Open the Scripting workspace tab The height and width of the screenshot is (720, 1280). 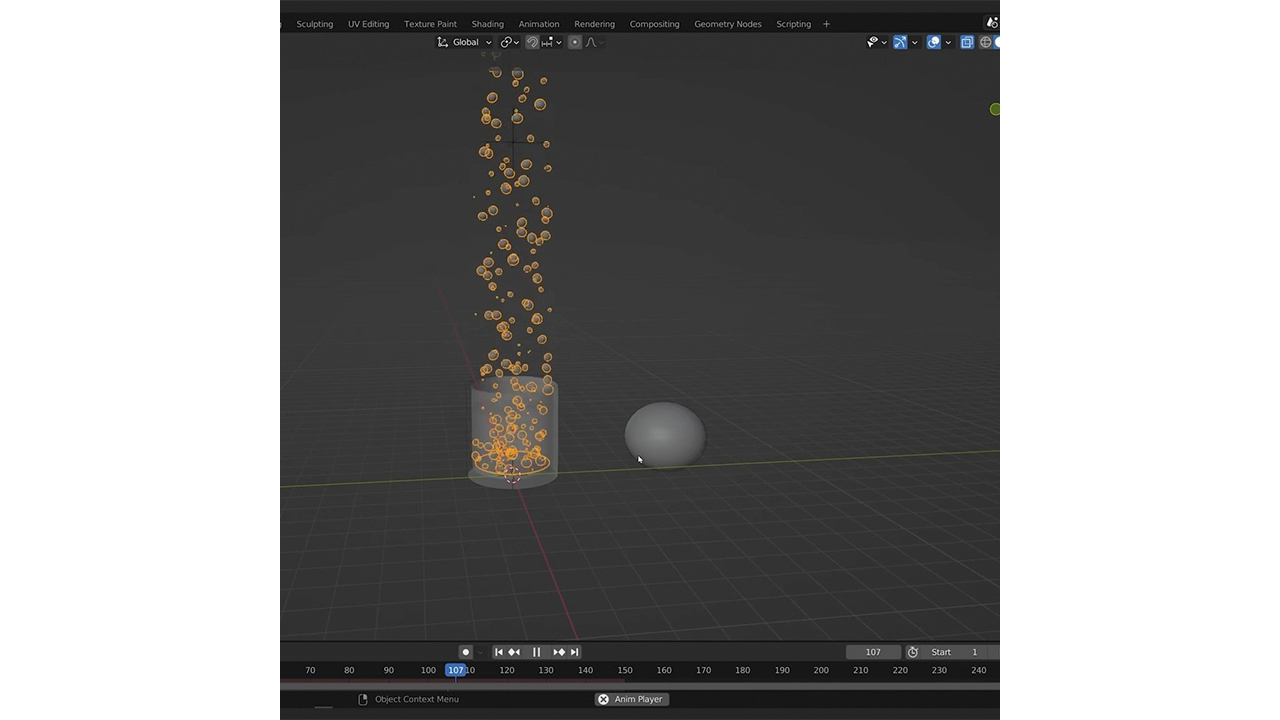coord(794,24)
